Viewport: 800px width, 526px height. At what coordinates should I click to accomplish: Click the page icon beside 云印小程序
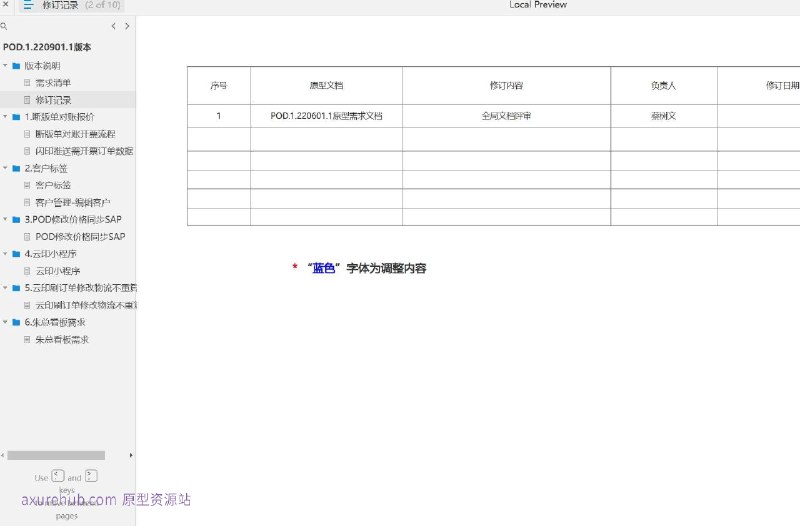point(27,271)
